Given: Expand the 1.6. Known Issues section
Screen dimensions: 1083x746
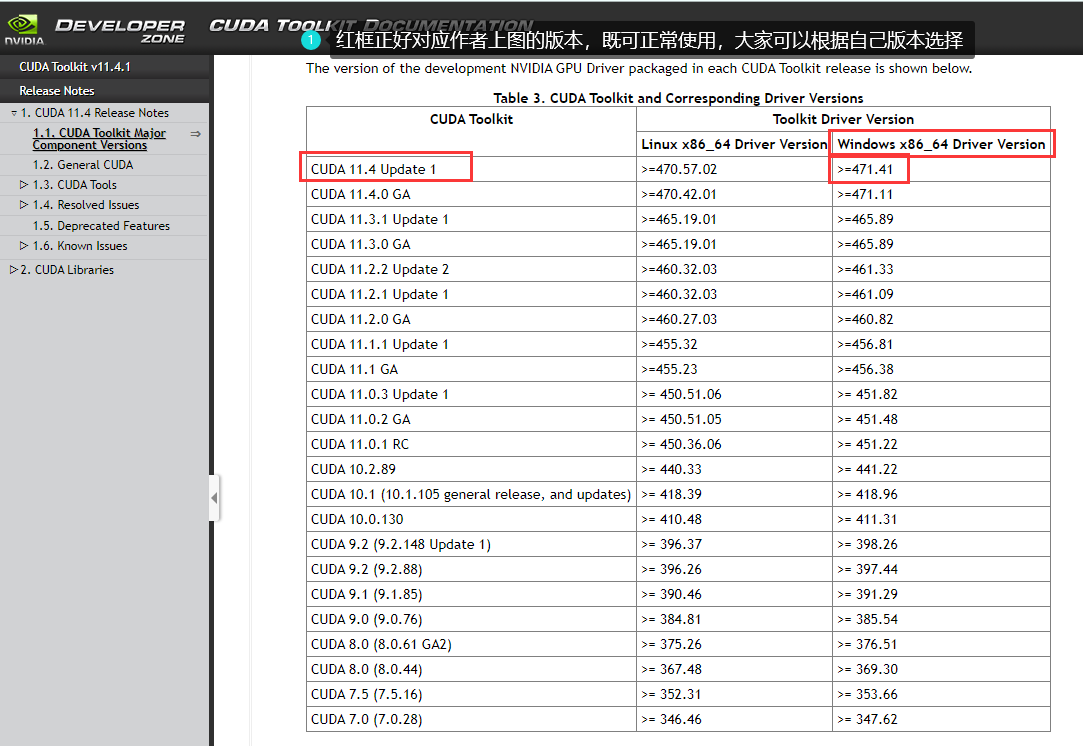Looking at the screenshot, I should pyautogui.click(x=23, y=245).
